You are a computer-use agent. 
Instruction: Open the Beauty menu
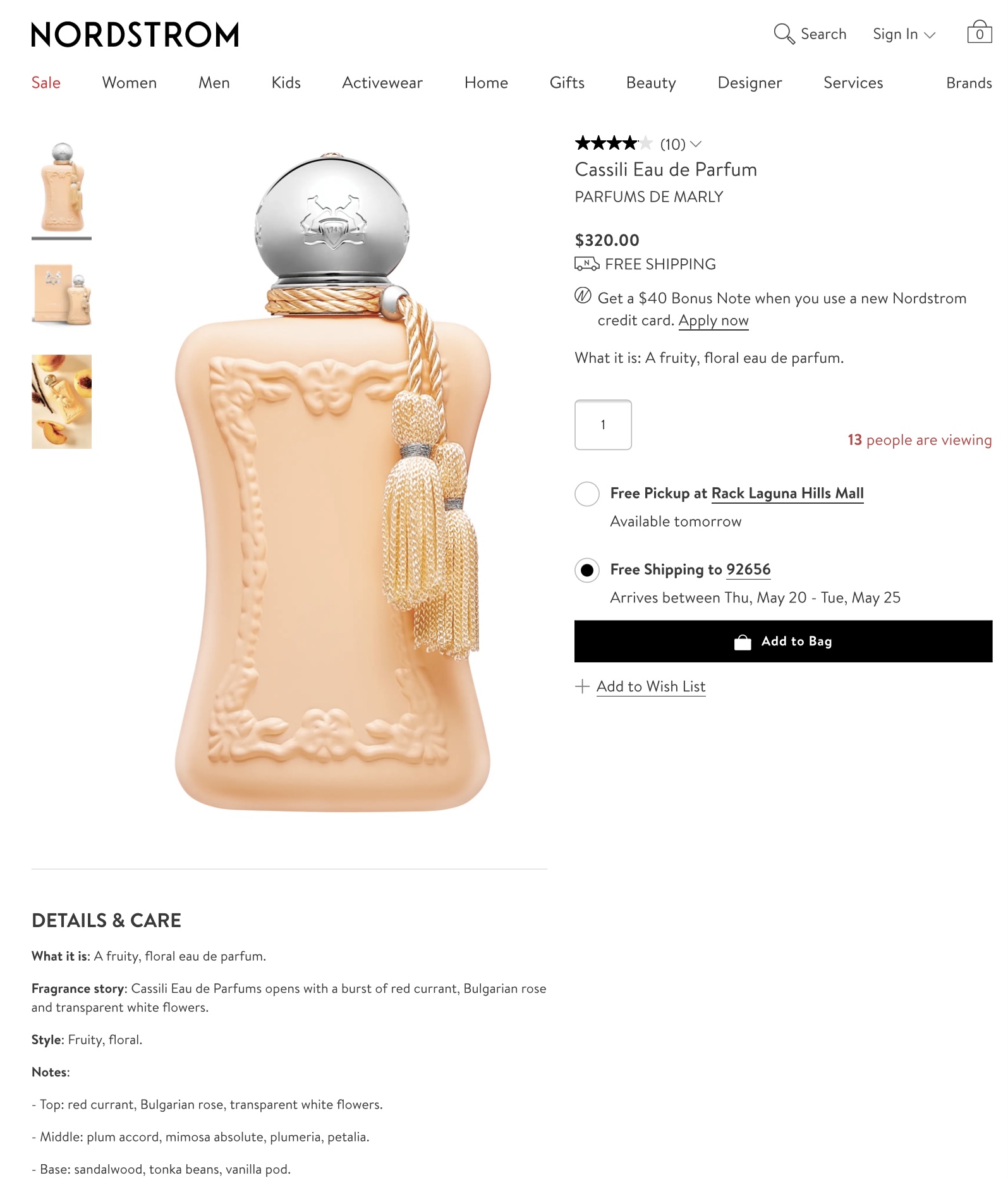click(651, 83)
